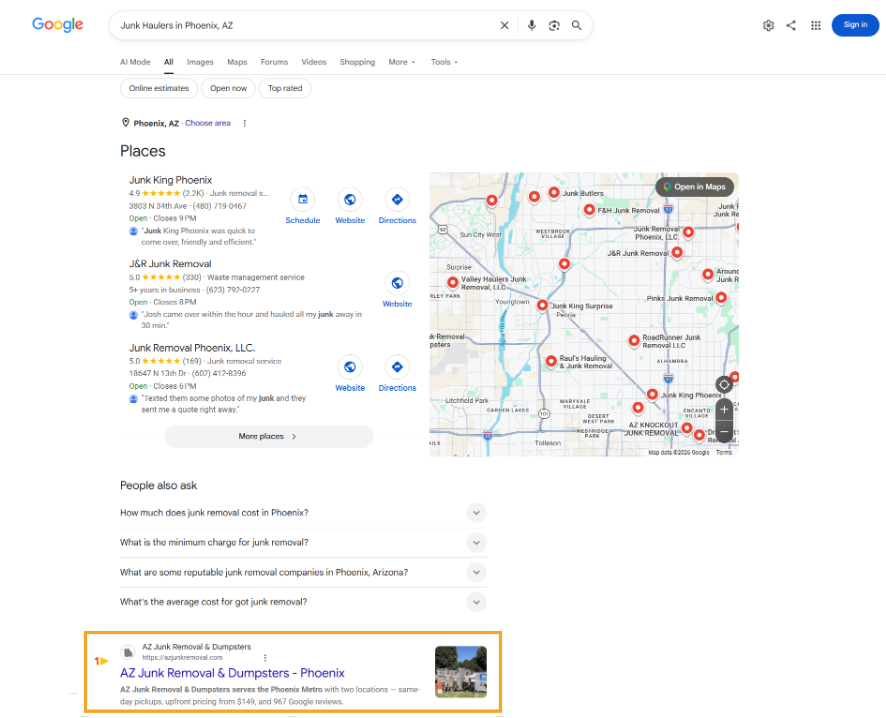Expand 'reputable junk removal companies' question
The image size is (886, 718).
[303, 572]
